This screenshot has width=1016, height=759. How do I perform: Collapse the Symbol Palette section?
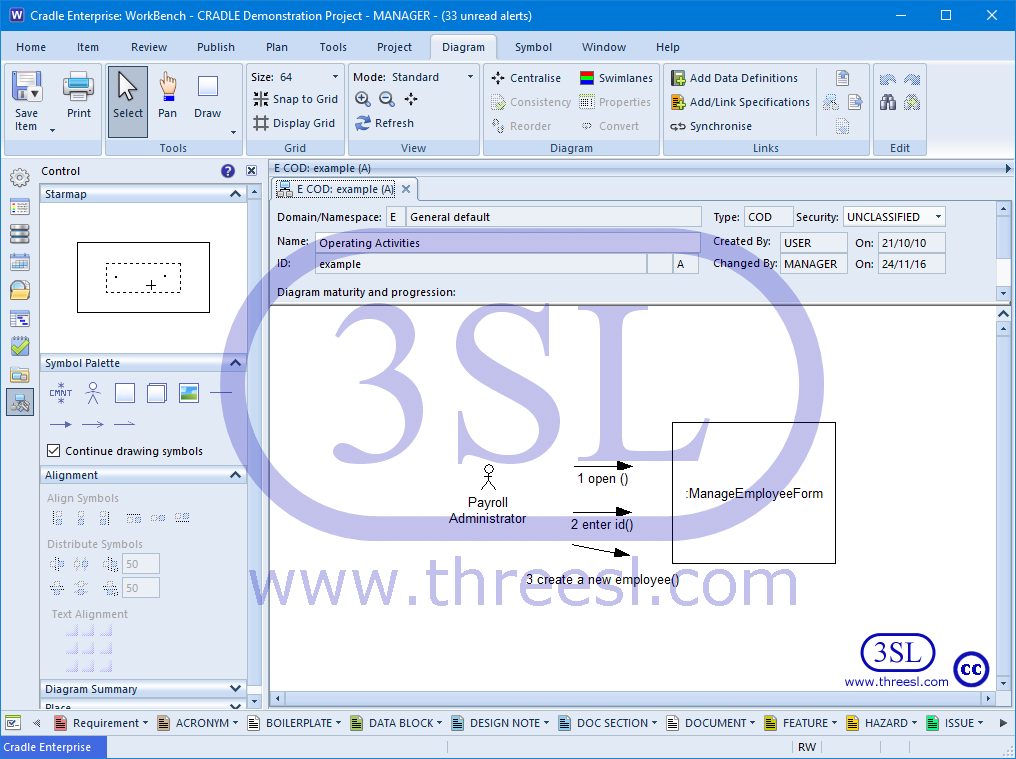pos(235,363)
